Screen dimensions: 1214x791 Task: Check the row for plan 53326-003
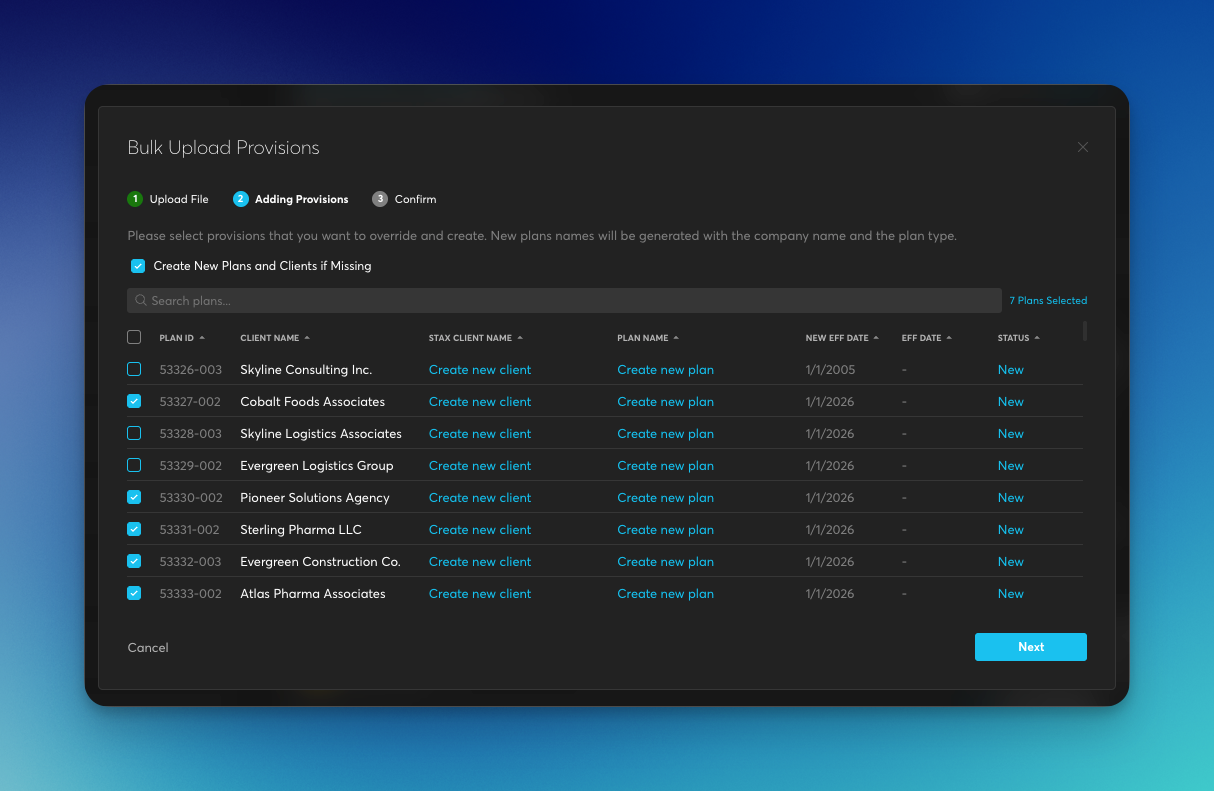pos(134,369)
